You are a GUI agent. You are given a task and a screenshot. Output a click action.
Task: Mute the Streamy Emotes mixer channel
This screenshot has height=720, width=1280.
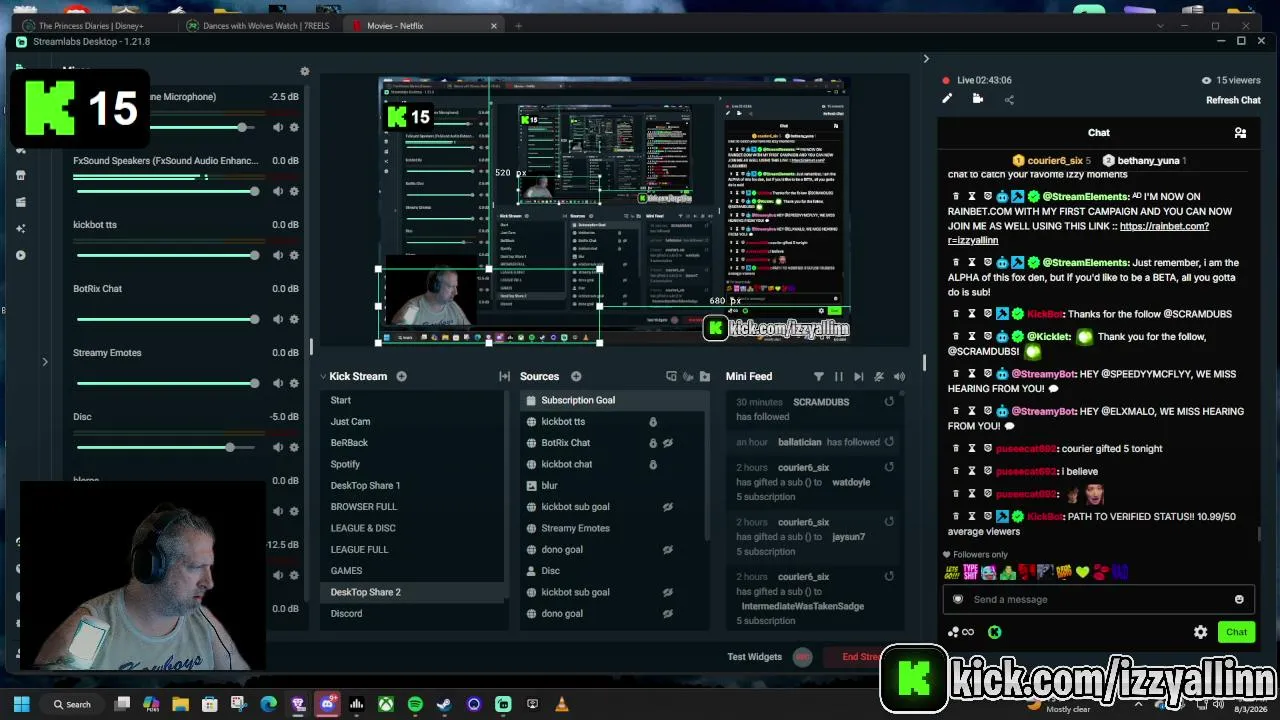click(x=278, y=383)
